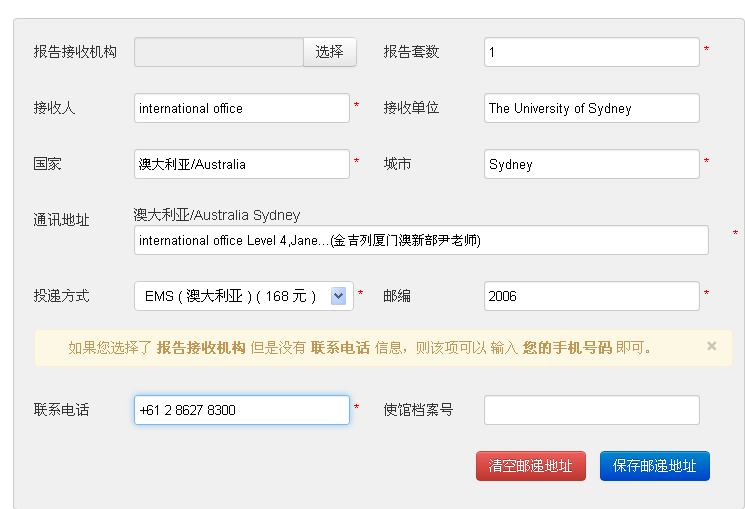Focus the 城市 field containing Sydney
Viewport: 745px width, 509px height.
point(590,164)
